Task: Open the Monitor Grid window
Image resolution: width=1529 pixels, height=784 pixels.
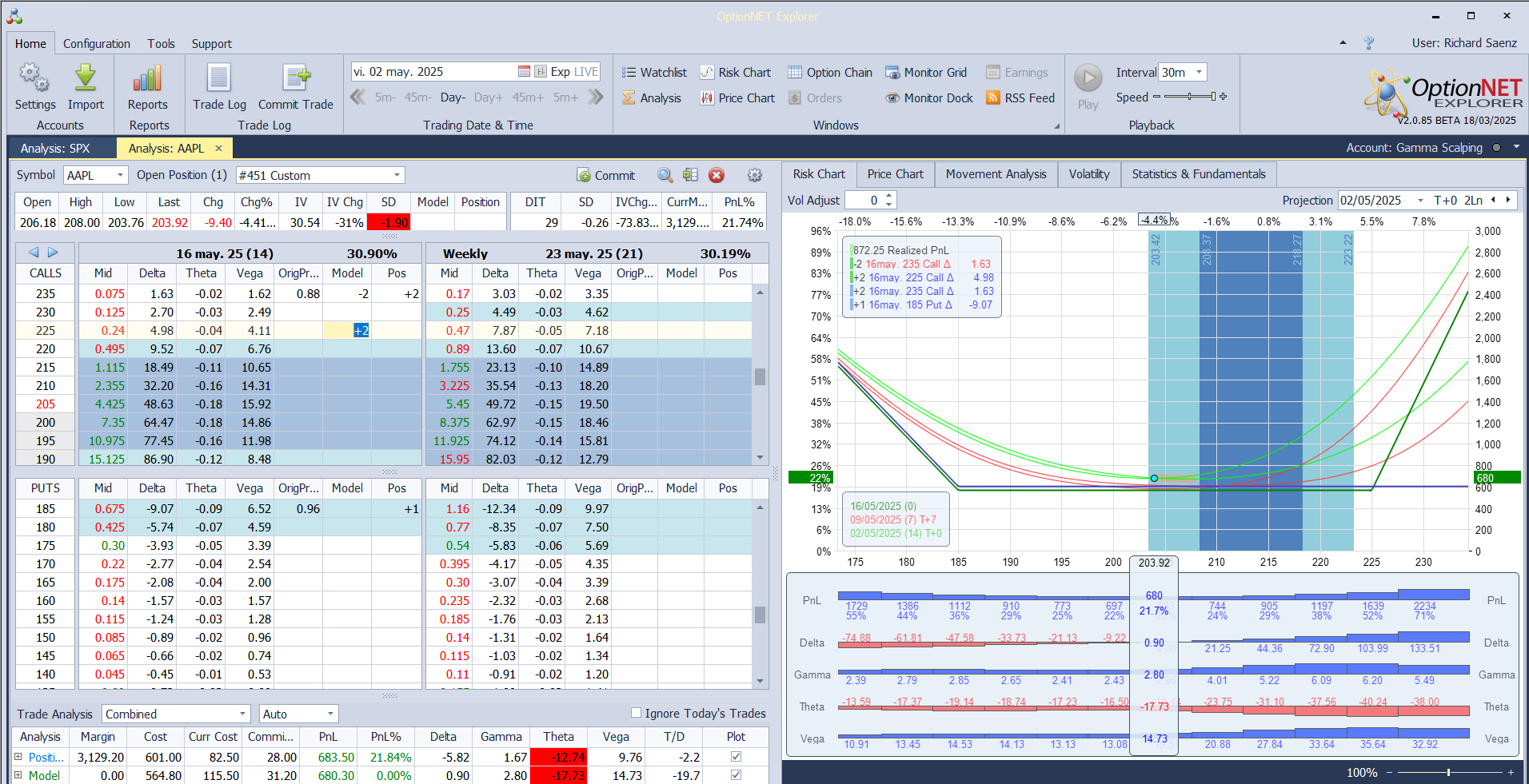Action: point(926,73)
